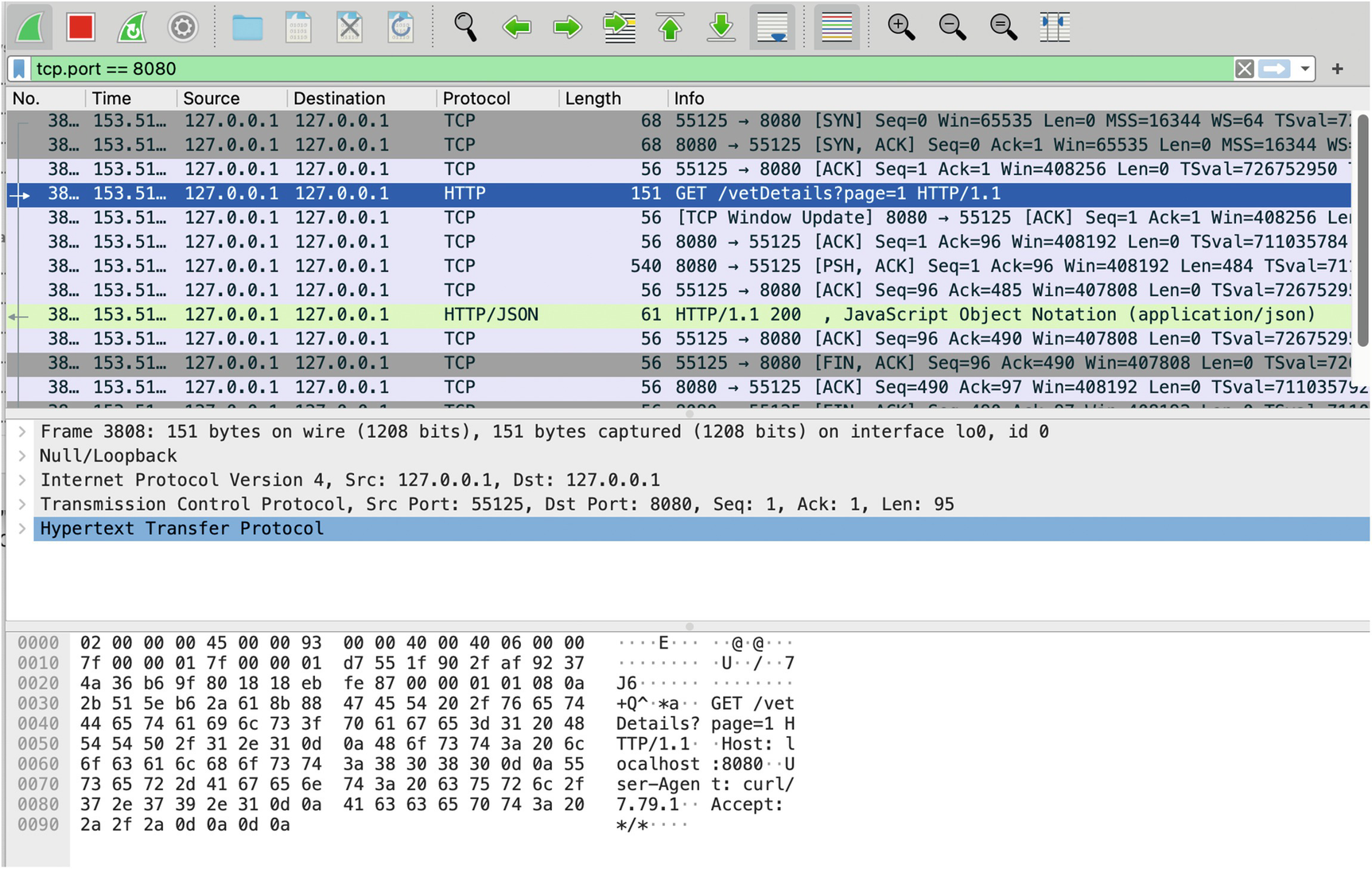Open the find packet magnifier tool

pyautogui.click(x=465, y=28)
